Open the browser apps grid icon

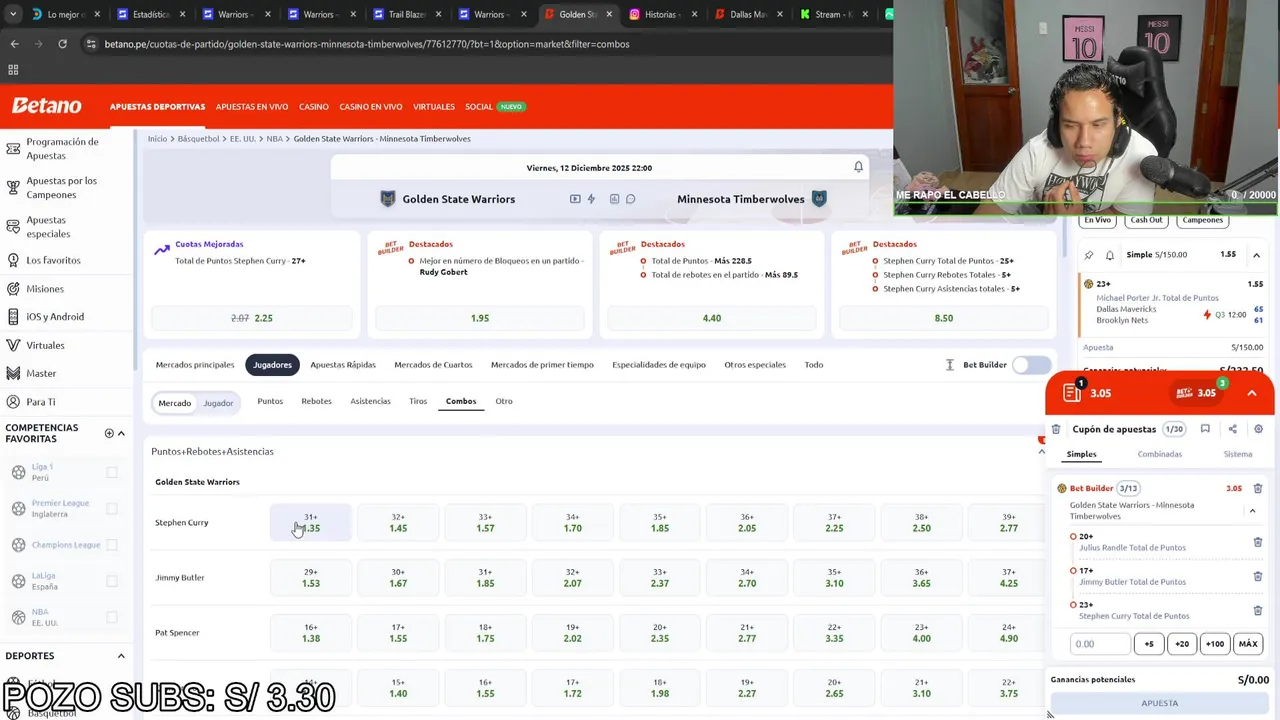click(13, 70)
